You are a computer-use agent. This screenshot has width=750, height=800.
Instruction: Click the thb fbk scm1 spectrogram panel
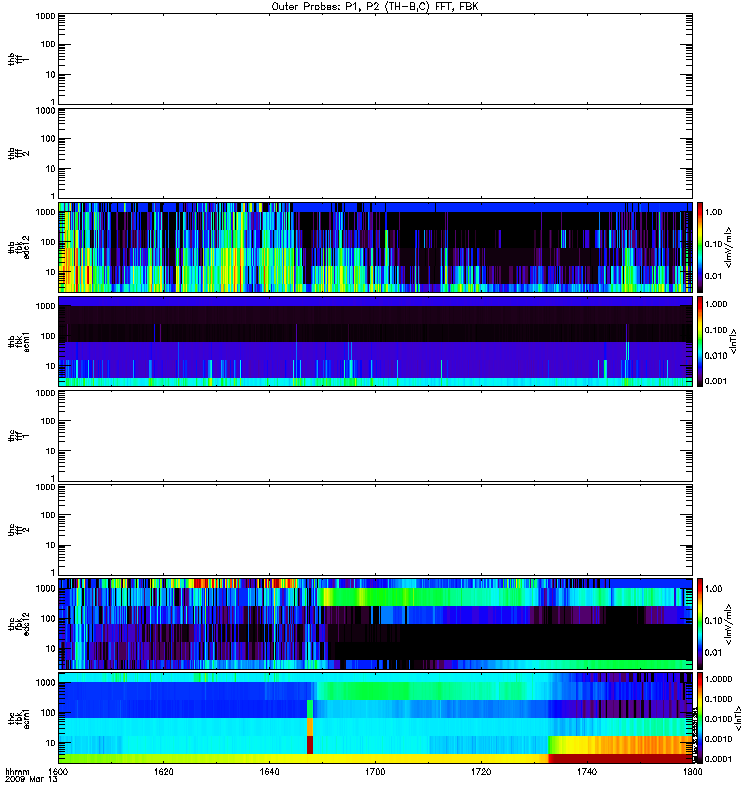(376, 341)
